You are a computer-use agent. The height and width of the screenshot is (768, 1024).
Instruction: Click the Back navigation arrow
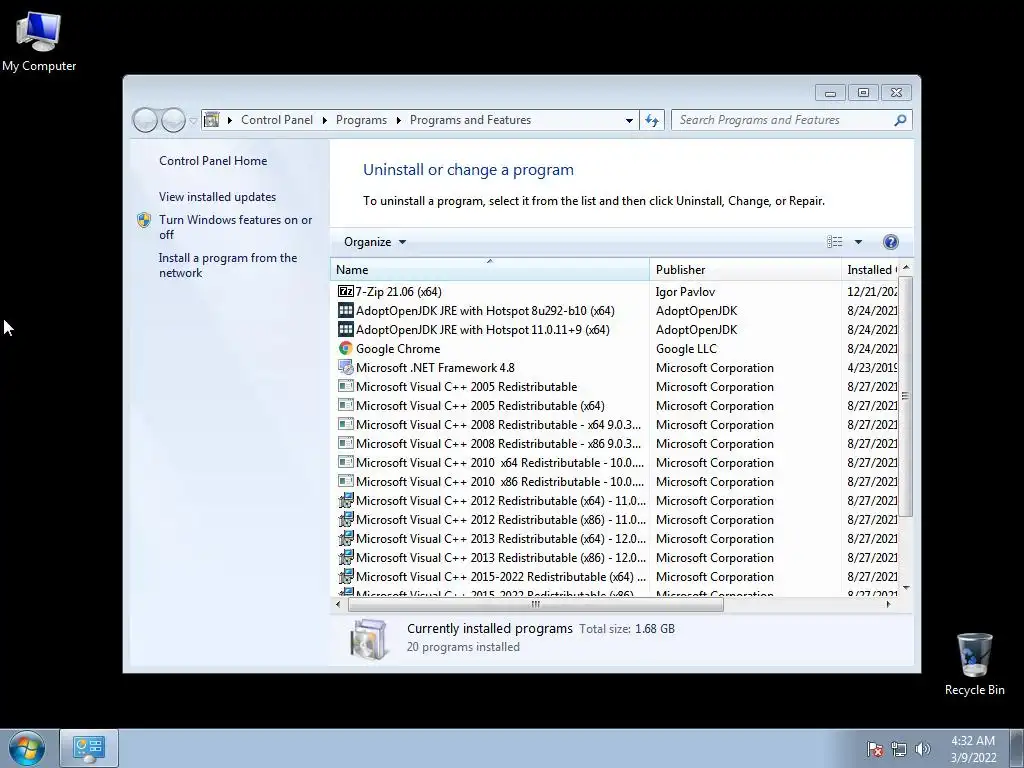[145, 120]
